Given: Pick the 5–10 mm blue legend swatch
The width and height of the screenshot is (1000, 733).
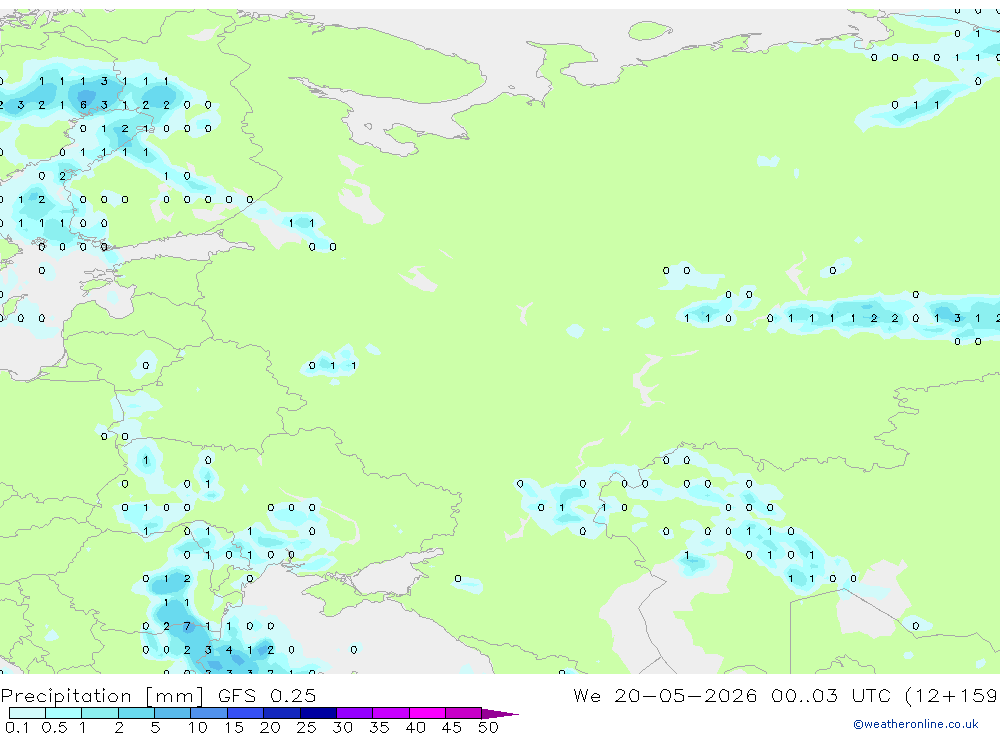Looking at the screenshot, I should point(172,713).
